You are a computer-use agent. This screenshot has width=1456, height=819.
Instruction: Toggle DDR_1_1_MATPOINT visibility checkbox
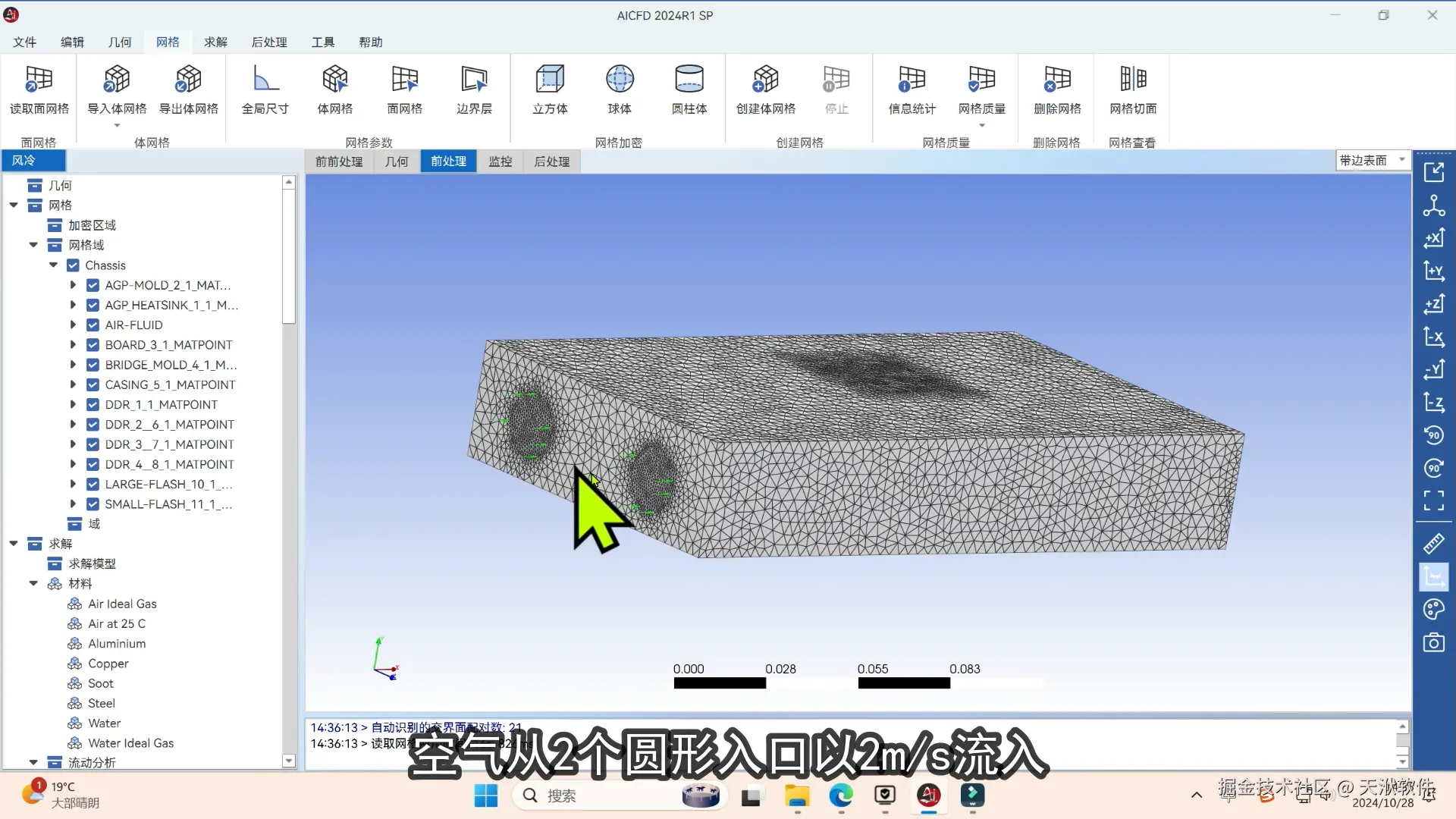[93, 405]
